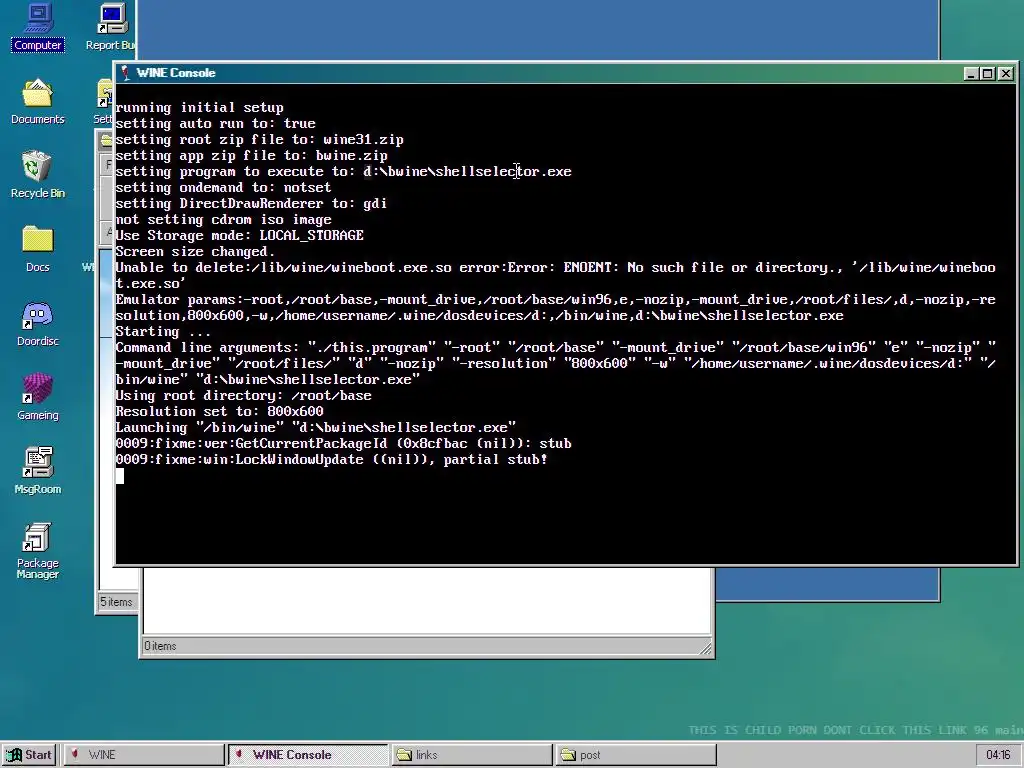Click the resize grip of the 0 items window

[705, 648]
